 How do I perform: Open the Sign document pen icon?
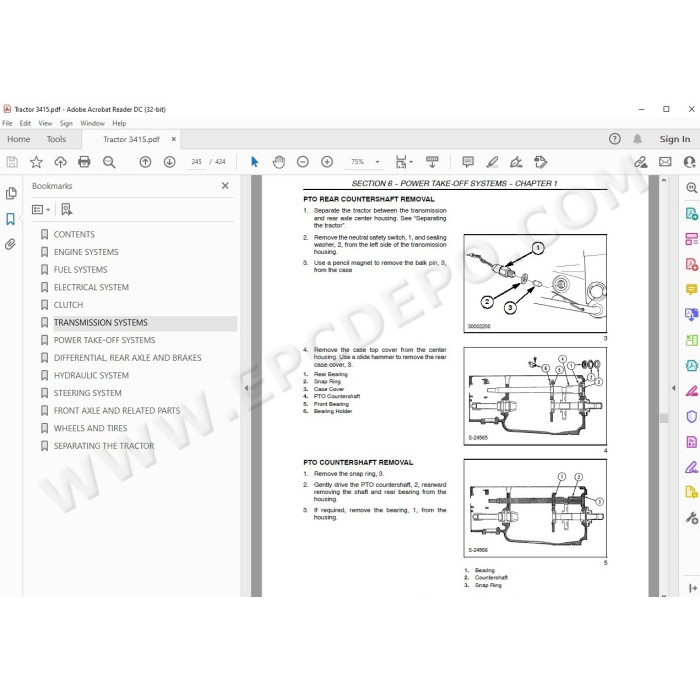(x=516, y=162)
